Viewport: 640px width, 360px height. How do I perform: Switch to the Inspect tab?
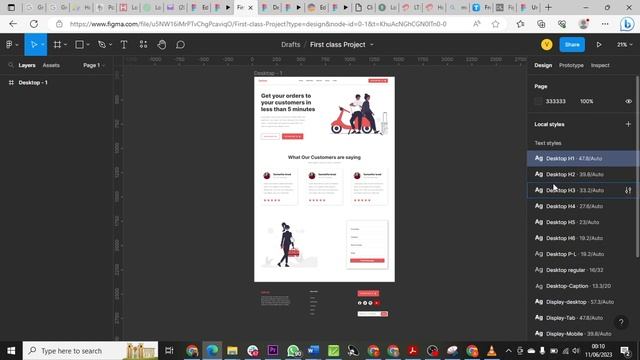pyautogui.click(x=600, y=65)
